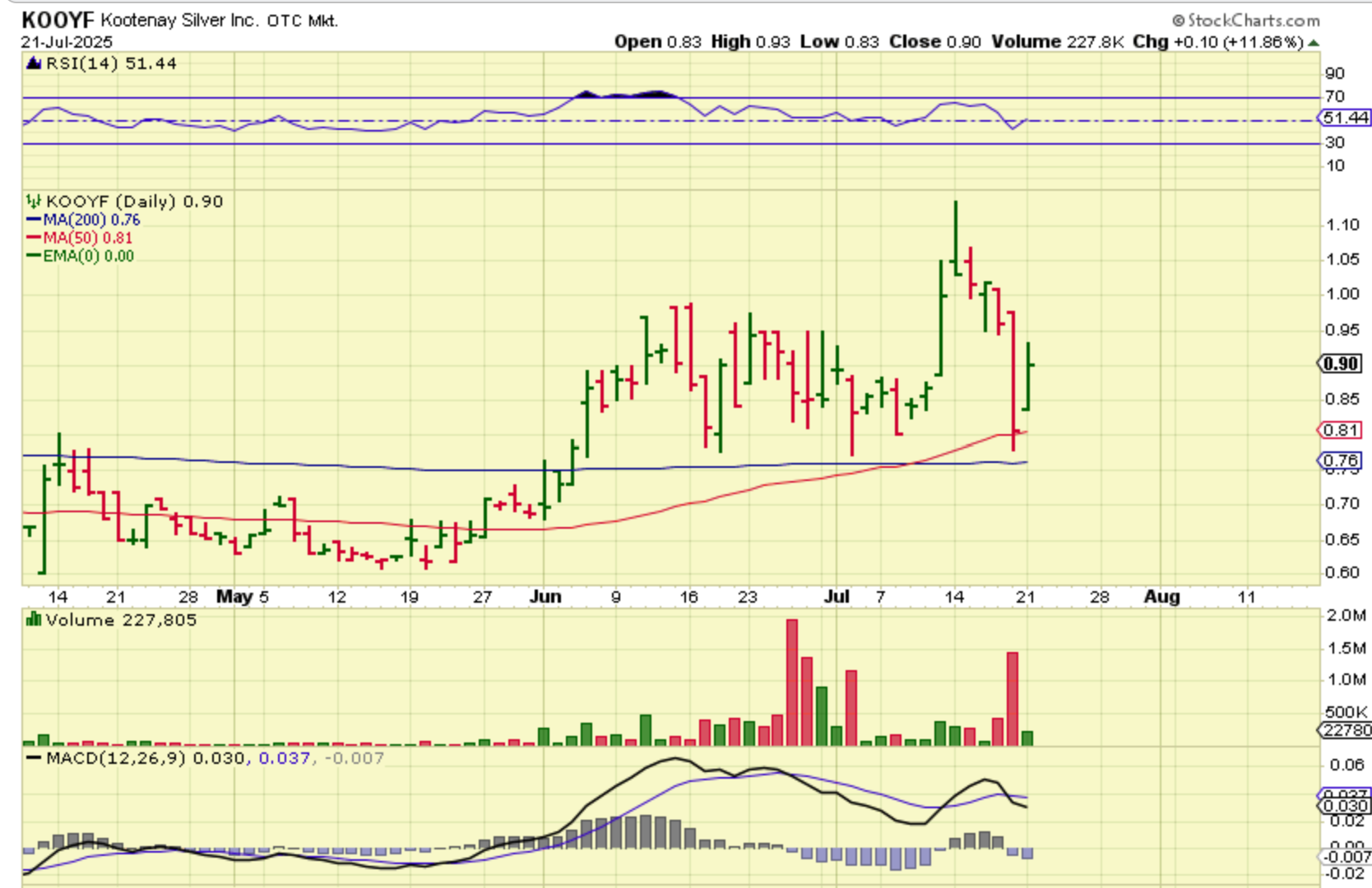The image size is (1372, 888).
Task: Click the 0.60 price axis label
Action: (1342, 572)
